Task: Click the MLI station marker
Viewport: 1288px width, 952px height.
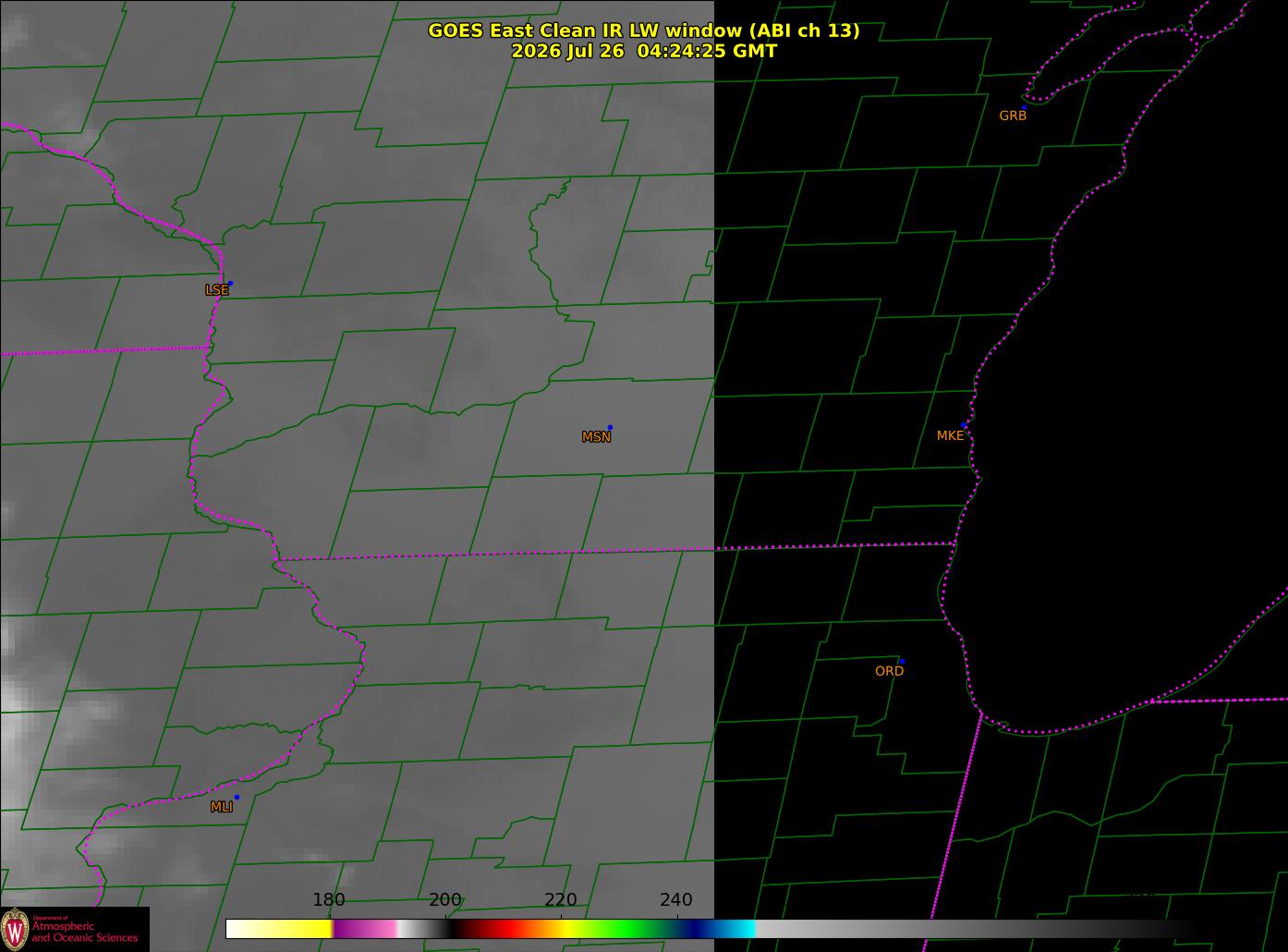Action: coord(237,797)
